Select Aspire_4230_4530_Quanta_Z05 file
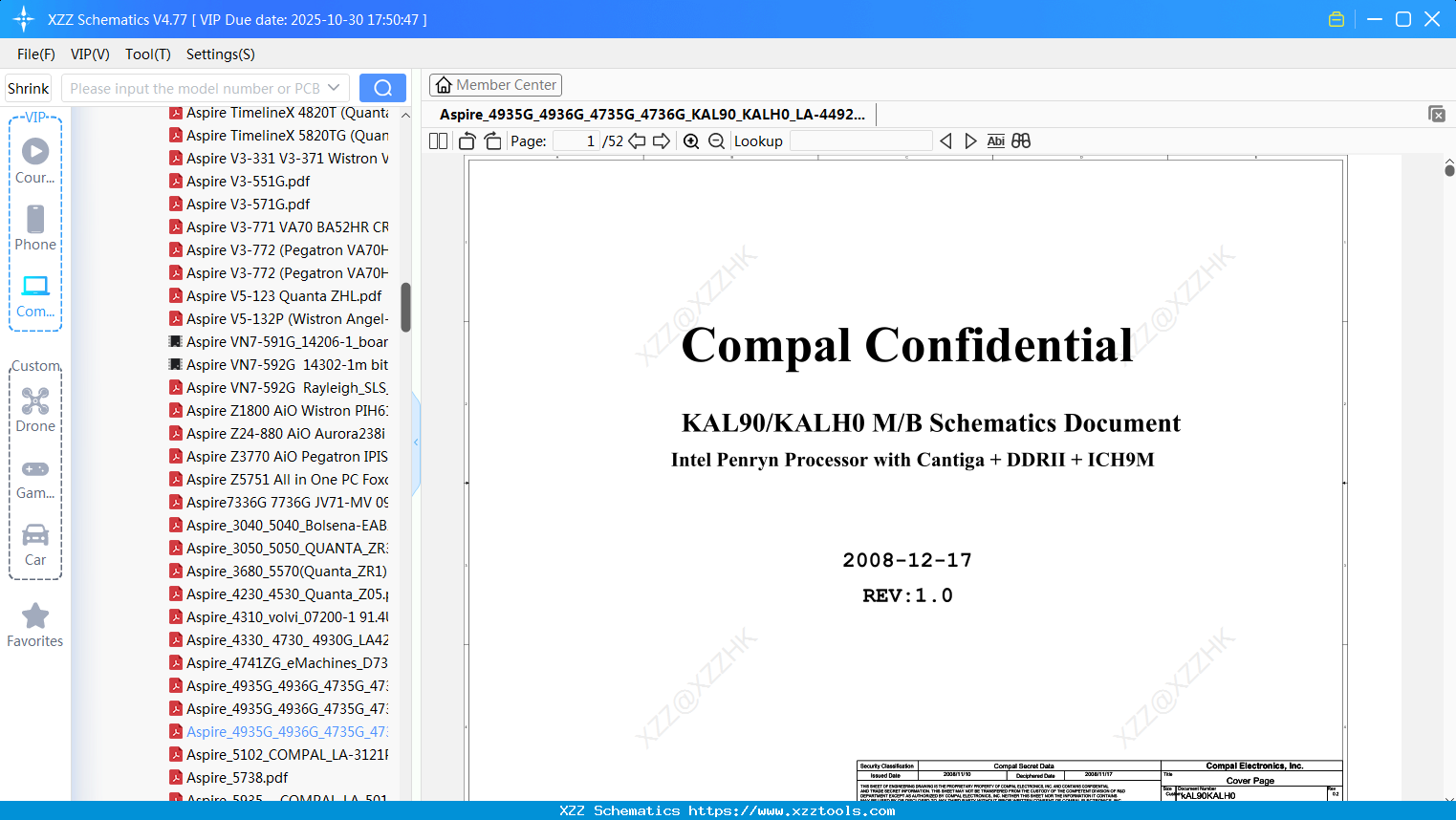Viewport: 1456px width, 820px height. 279,594
